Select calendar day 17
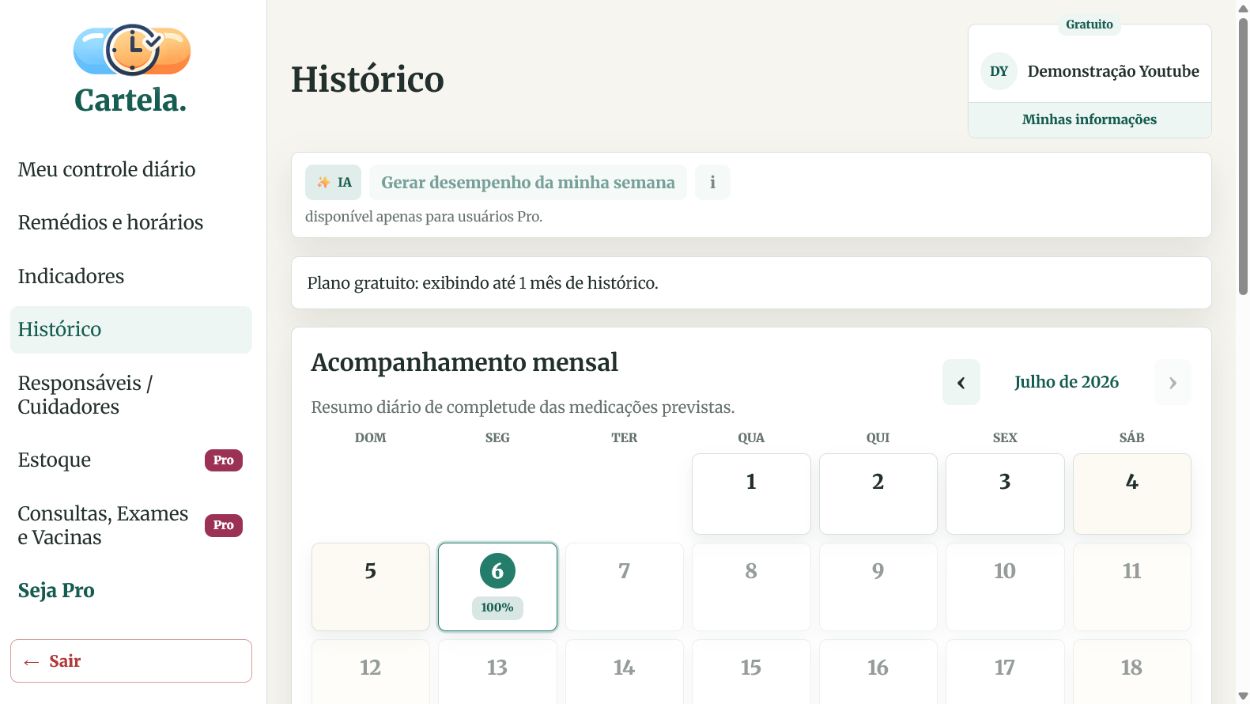This screenshot has width=1250, height=704. (1005, 671)
